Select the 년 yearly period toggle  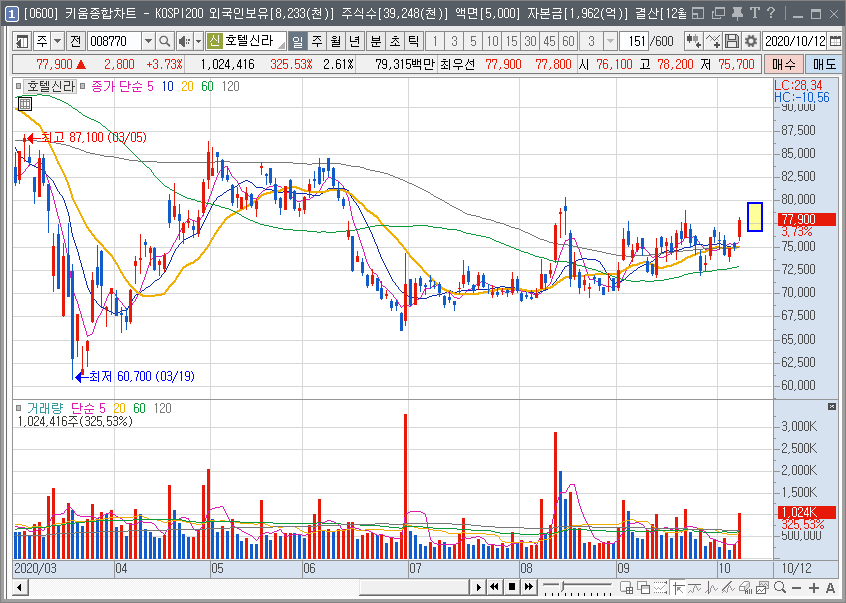[354, 41]
